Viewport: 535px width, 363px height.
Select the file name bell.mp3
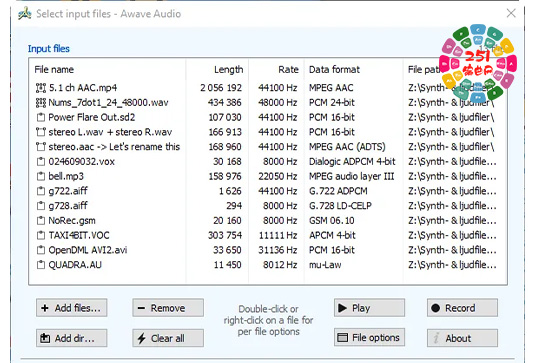pos(66,176)
